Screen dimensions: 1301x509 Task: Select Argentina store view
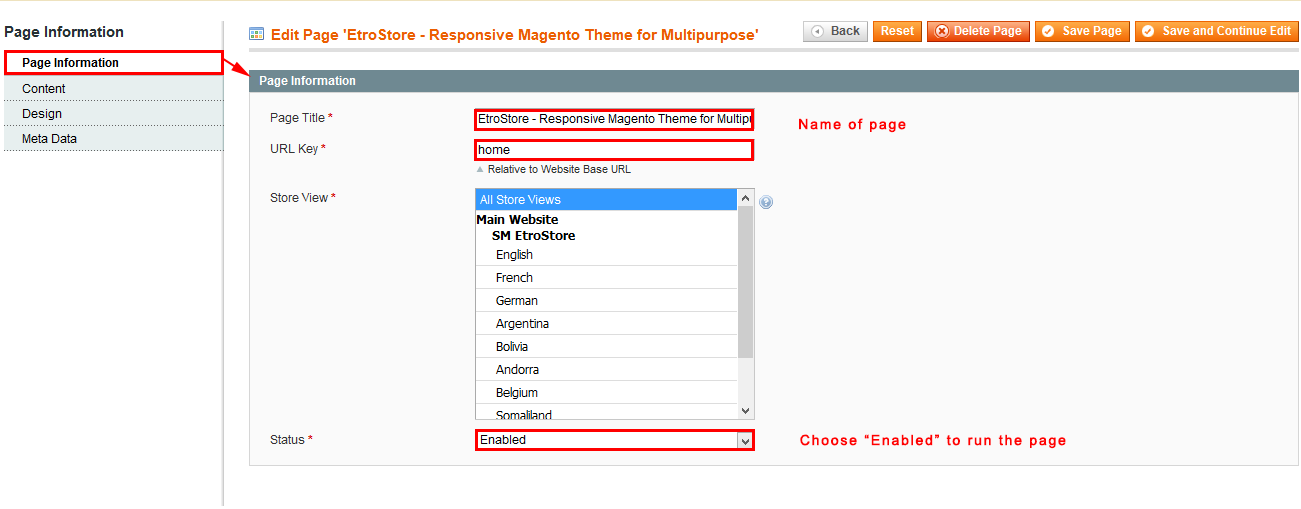[606, 324]
